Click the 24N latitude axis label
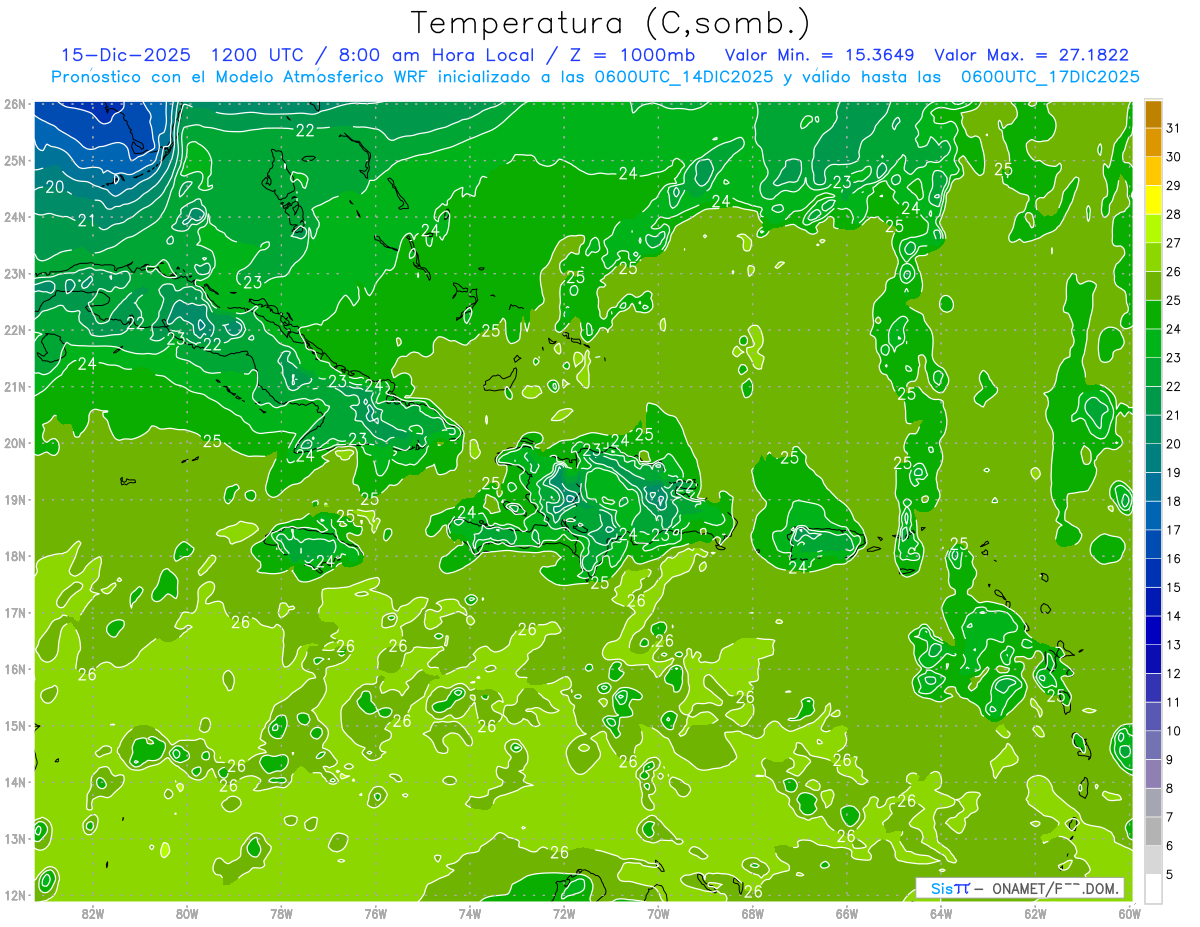The width and height of the screenshot is (1200, 927). point(15,217)
